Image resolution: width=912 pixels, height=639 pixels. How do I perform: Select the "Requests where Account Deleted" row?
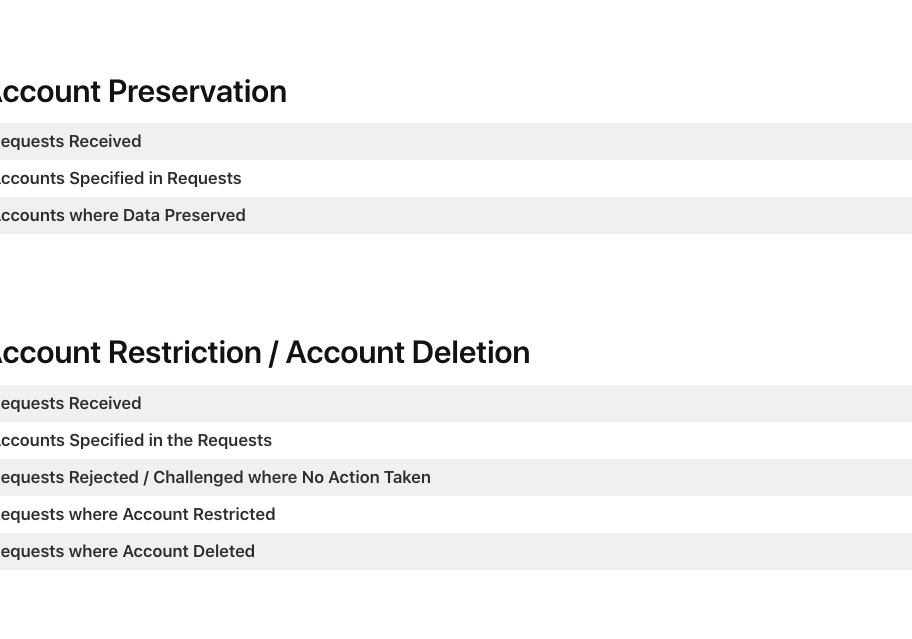pyautogui.click(x=126, y=552)
